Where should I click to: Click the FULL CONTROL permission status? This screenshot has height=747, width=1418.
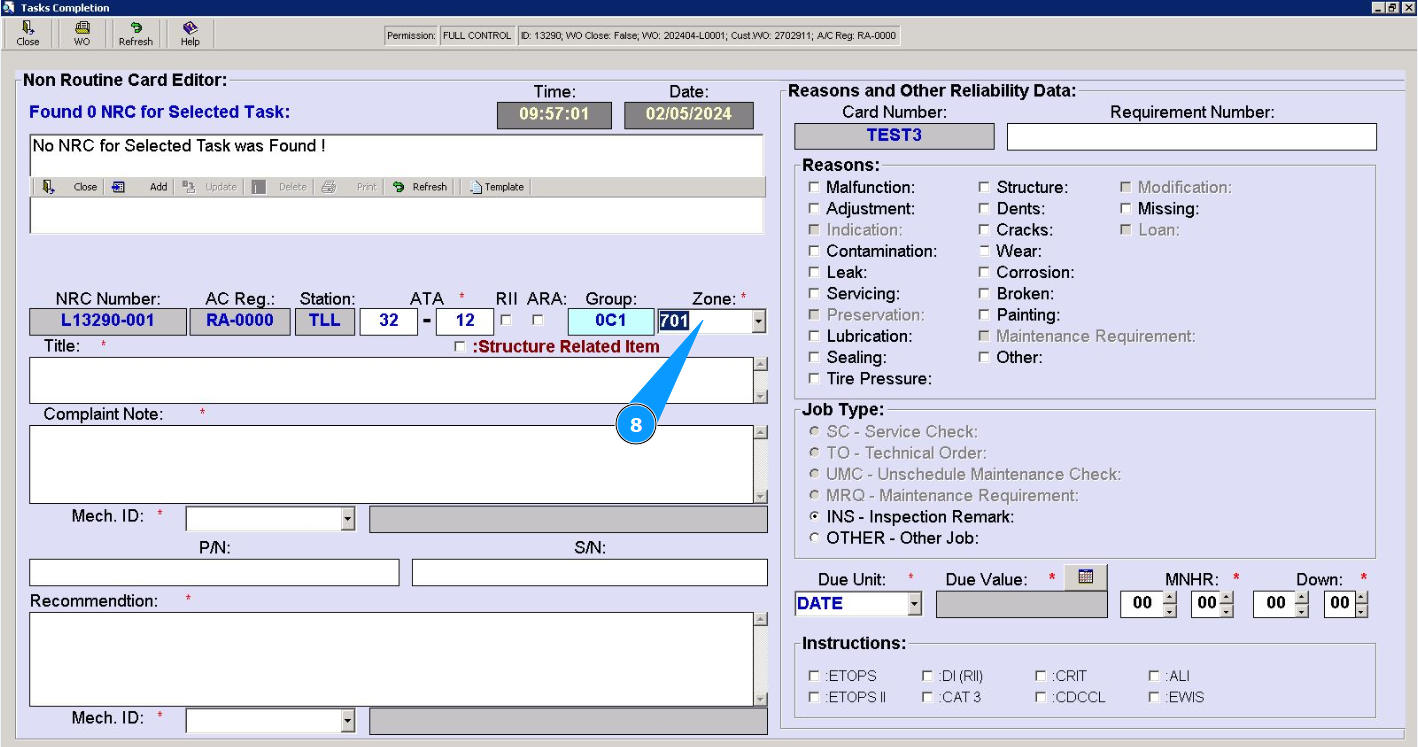click(477, 36)
